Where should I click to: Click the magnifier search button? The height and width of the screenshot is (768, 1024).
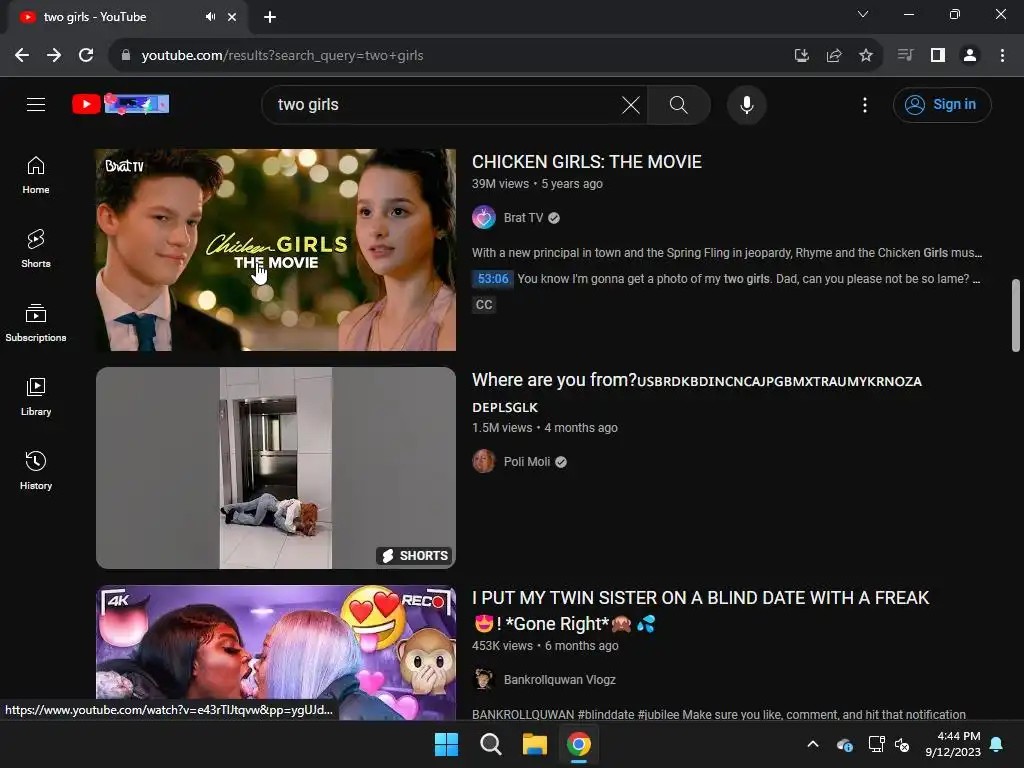pos(679,104)
